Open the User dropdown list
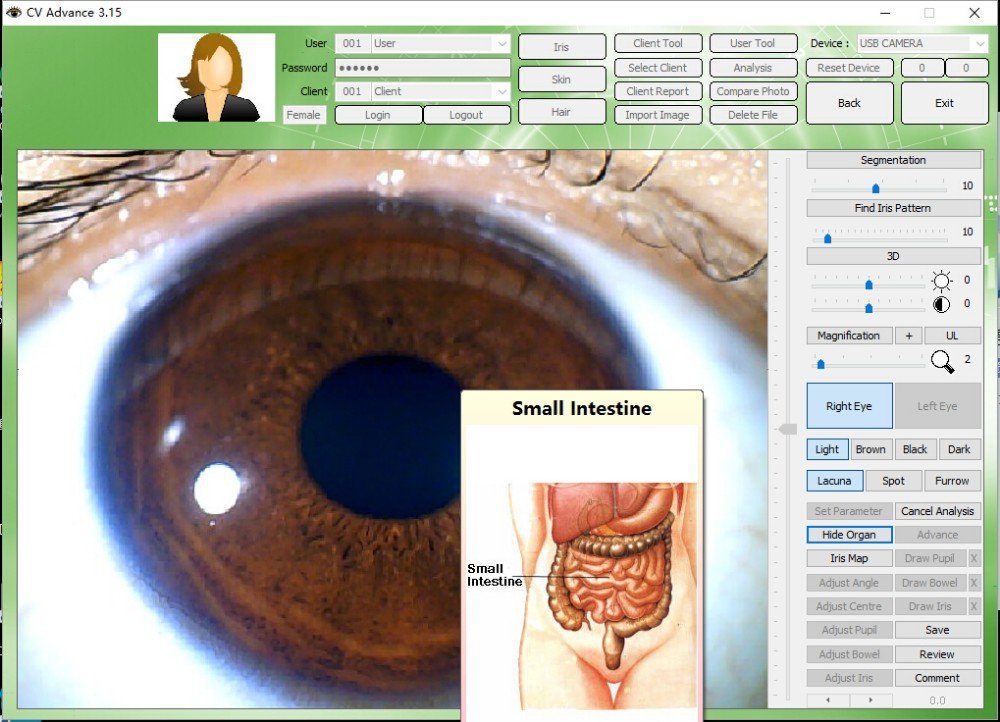The image size is (1000, 722). (x=503, y=43)
